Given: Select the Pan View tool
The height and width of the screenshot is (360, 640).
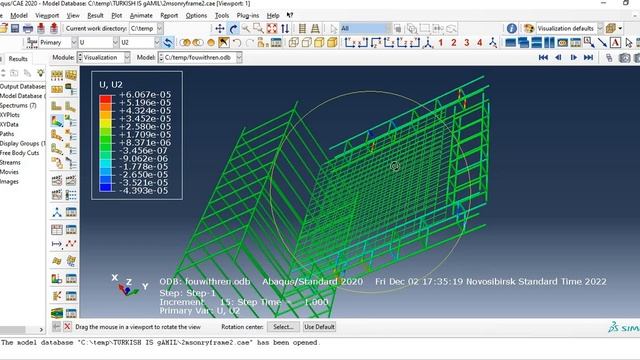Looking at the screenshot, I should [x=220, y=29].
